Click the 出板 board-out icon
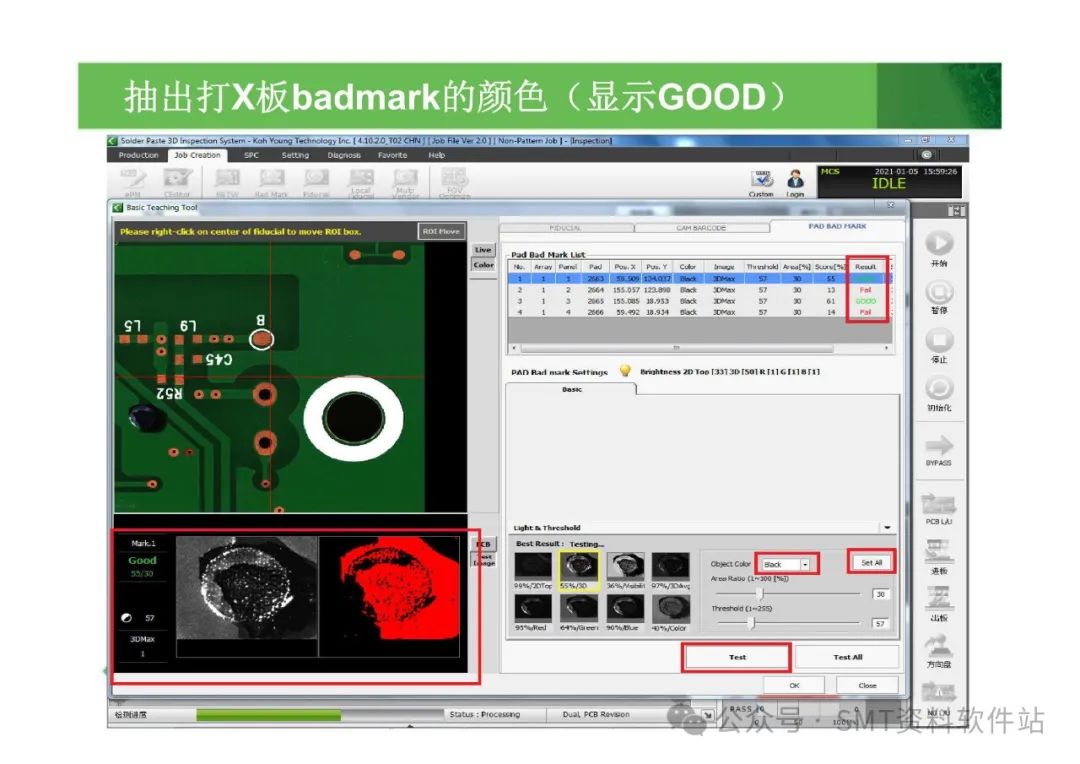The width and height of the screenshot is (1080, 764). click(939, 598)
